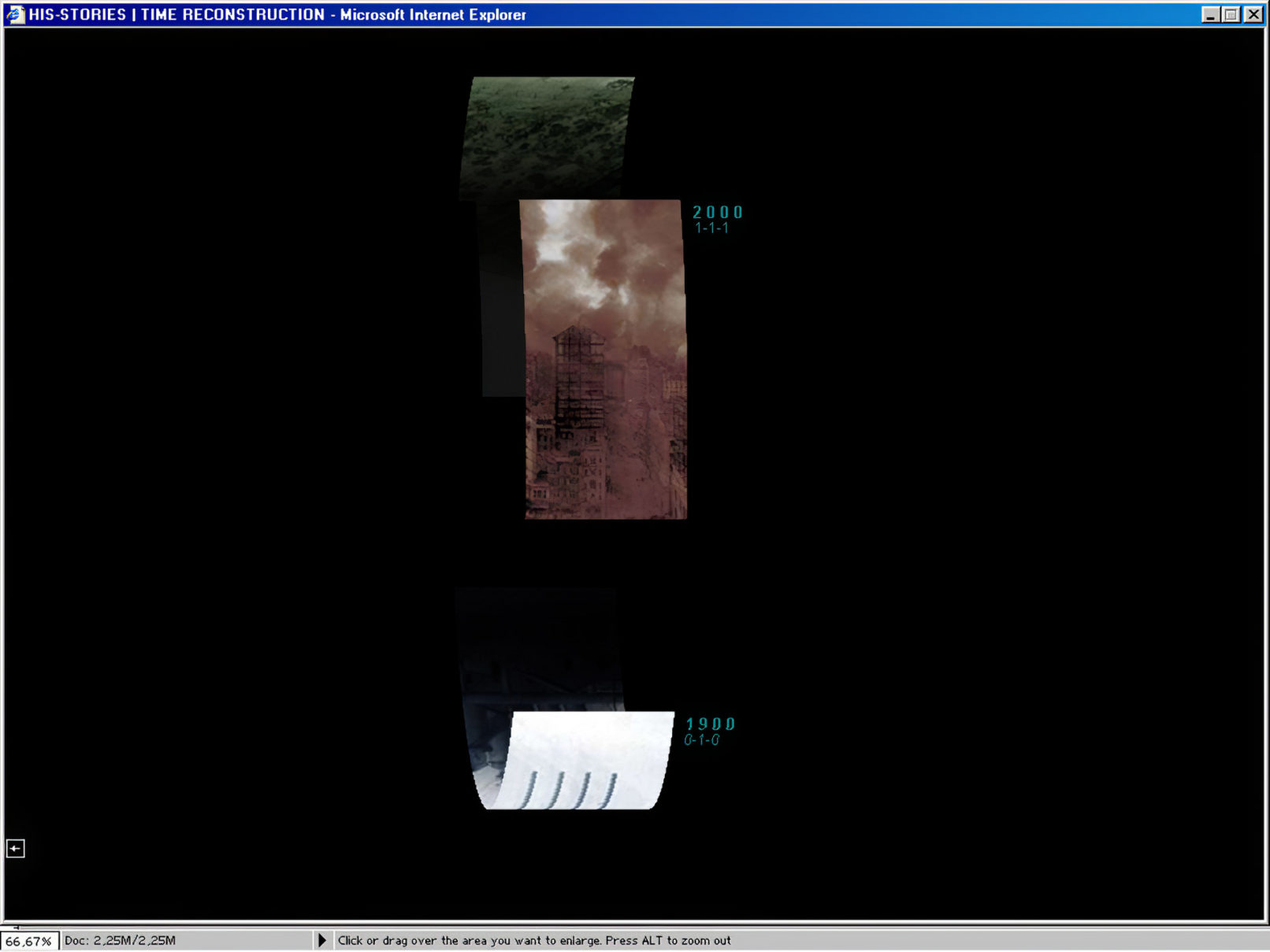Click the Doc: 2,25M/2,25M info area
Image resolution: width=1270 pixels, height=952 pixels.
pos(120,940)
